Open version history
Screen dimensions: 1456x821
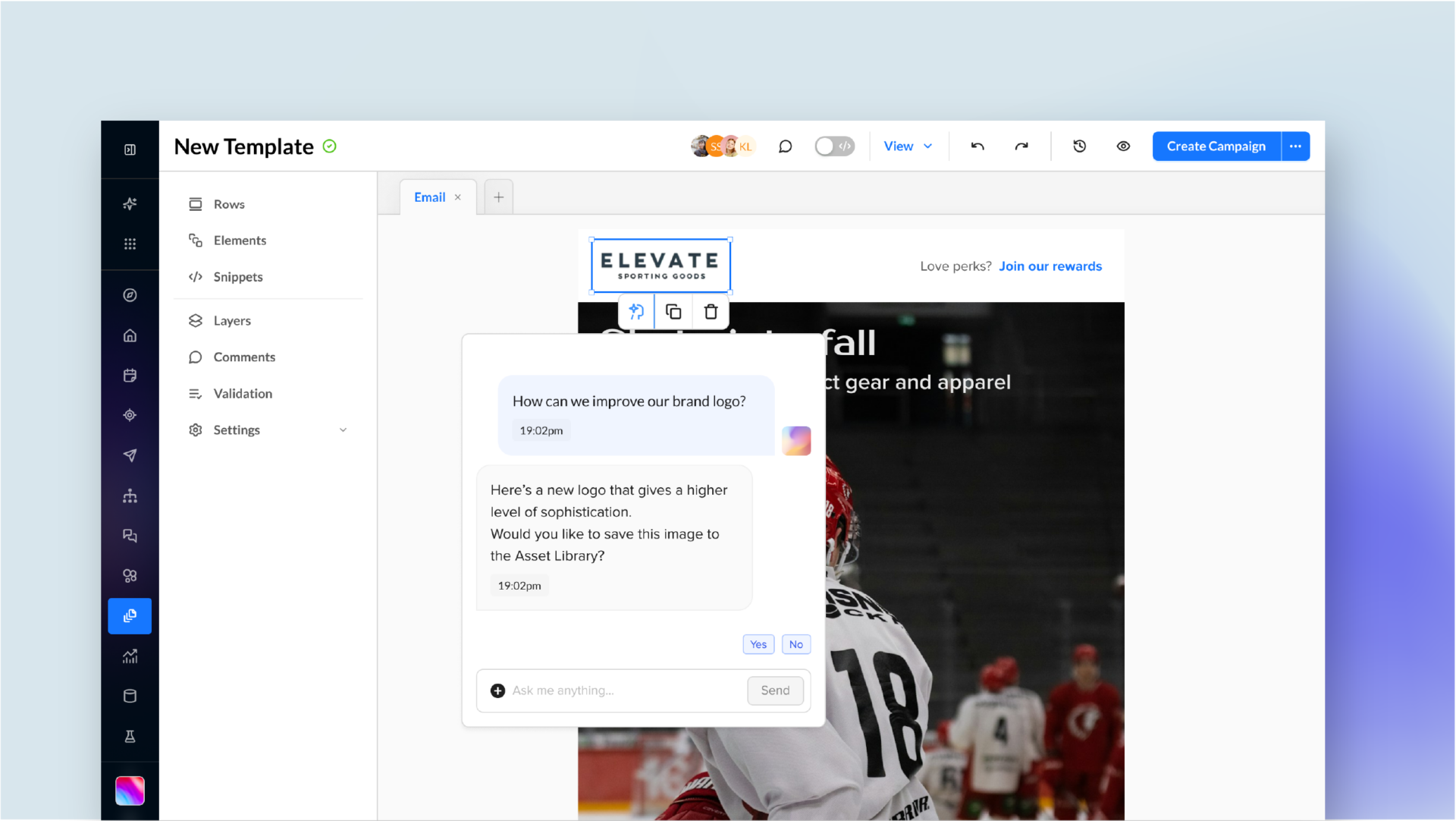tap(1079, 146)
